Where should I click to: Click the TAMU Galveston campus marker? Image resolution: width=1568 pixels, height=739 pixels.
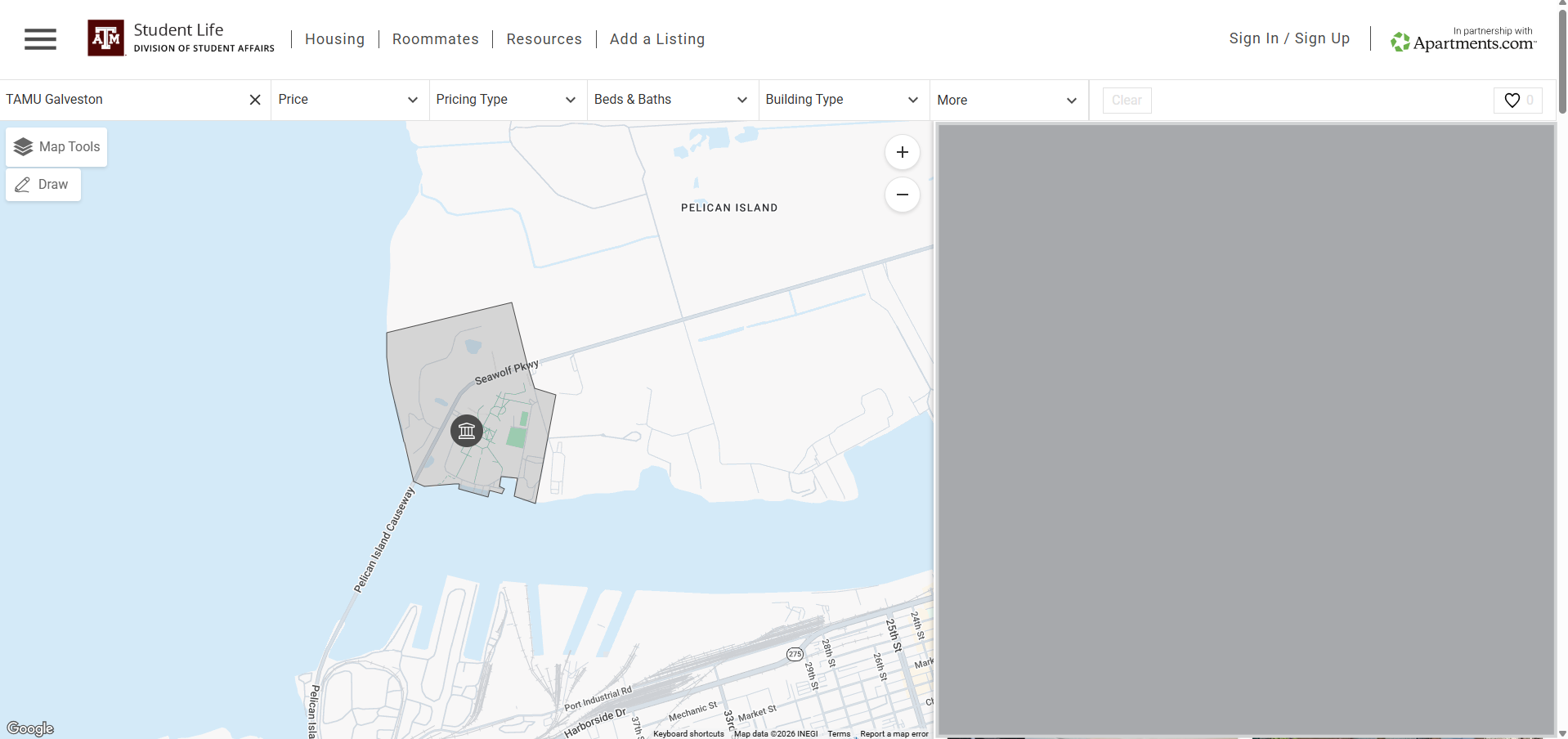(466, 431)
